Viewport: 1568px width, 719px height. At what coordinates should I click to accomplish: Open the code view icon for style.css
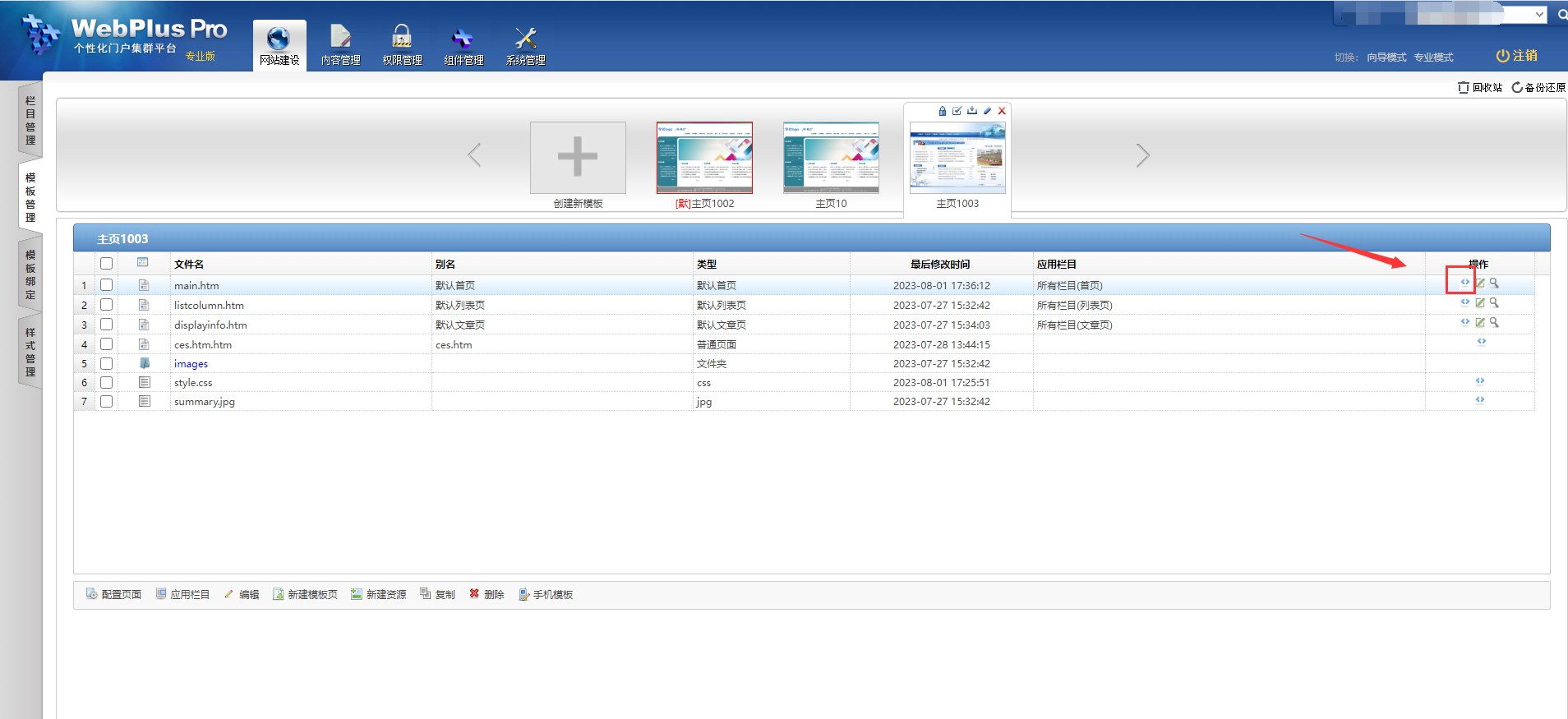tap(1479, 381)
